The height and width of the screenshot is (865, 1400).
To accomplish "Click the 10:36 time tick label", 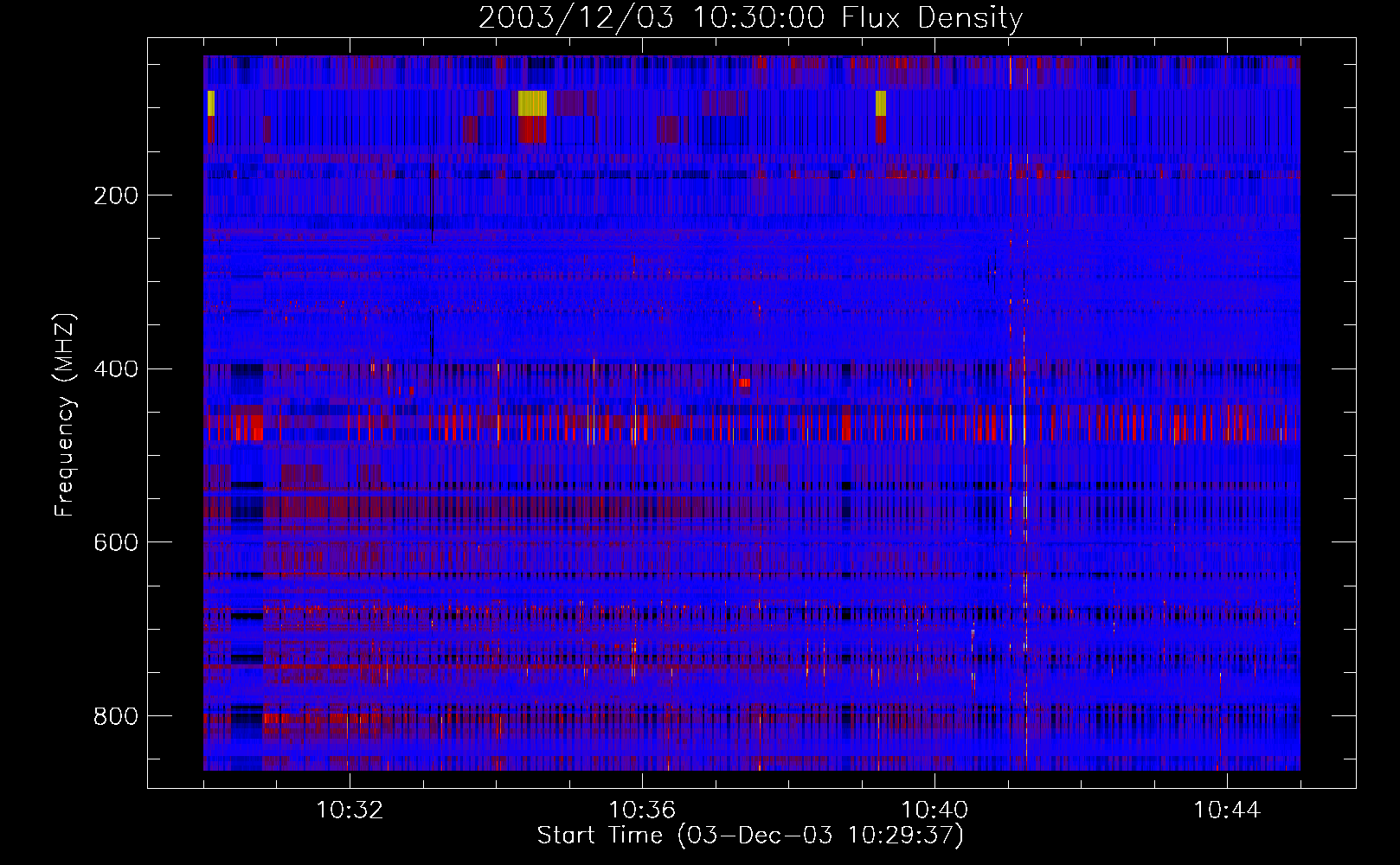I will [642, 810].
